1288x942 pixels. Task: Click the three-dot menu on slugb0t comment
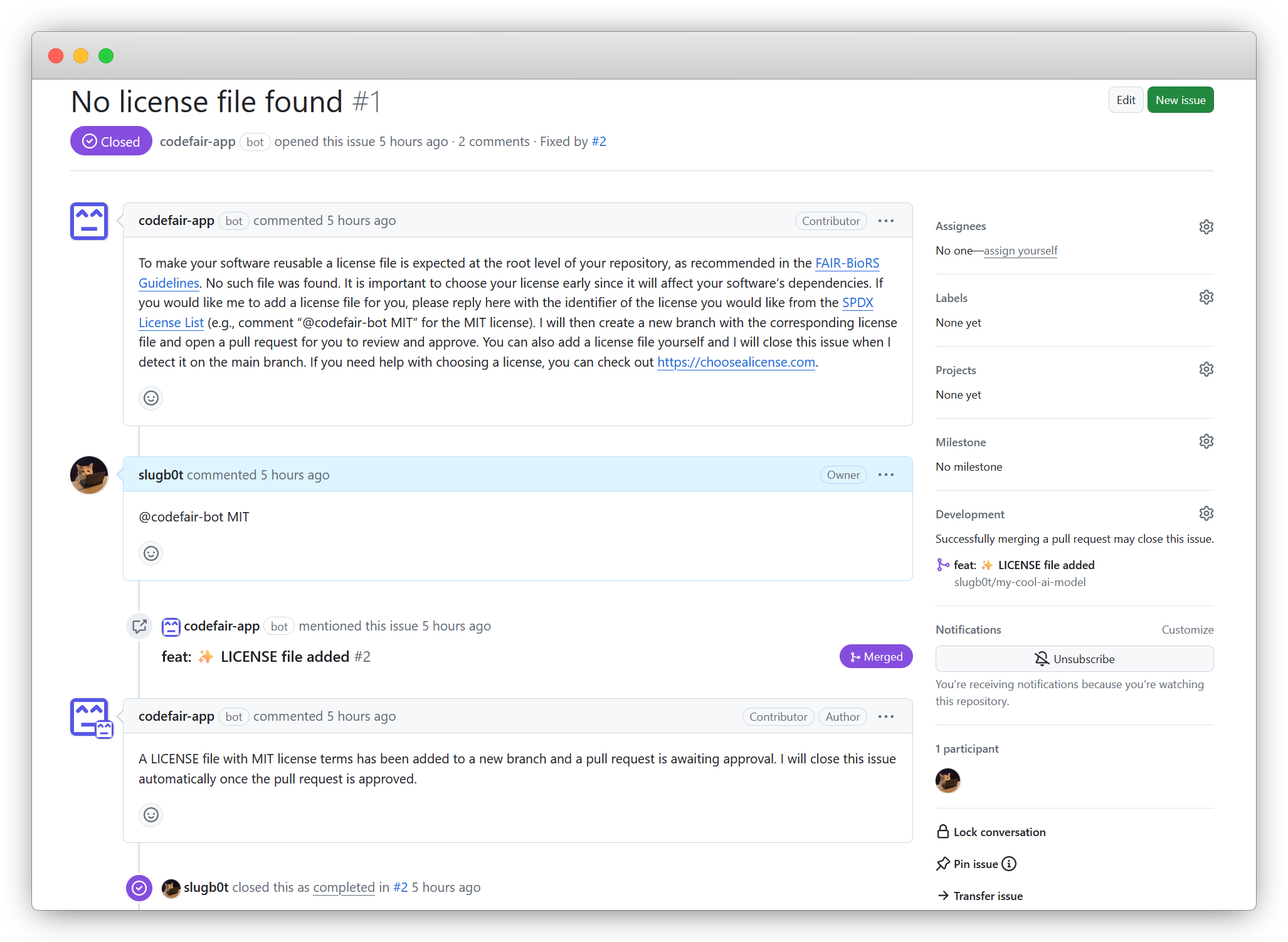click(887, 475)
